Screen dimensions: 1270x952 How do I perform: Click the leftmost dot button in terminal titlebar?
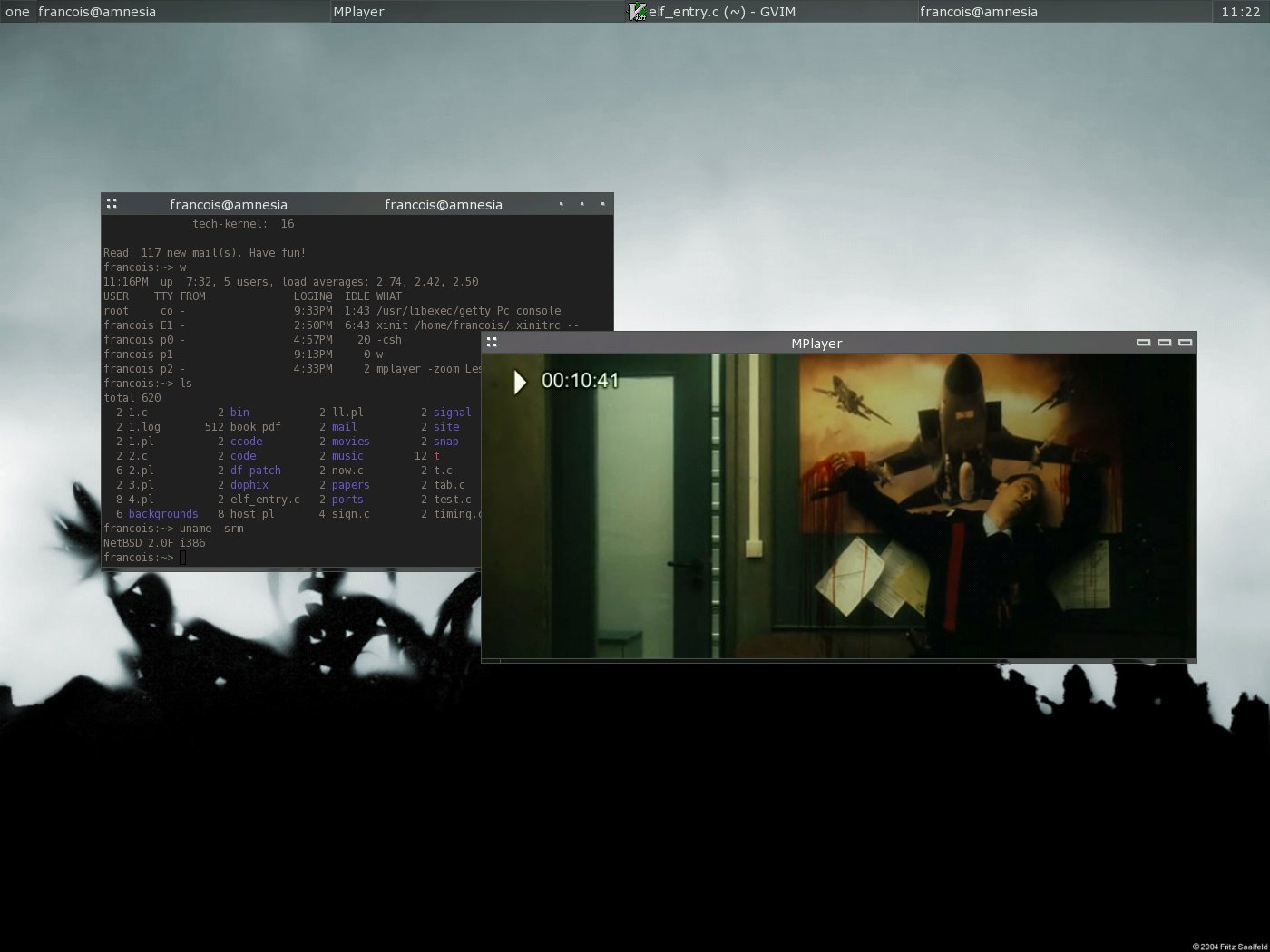562,204
